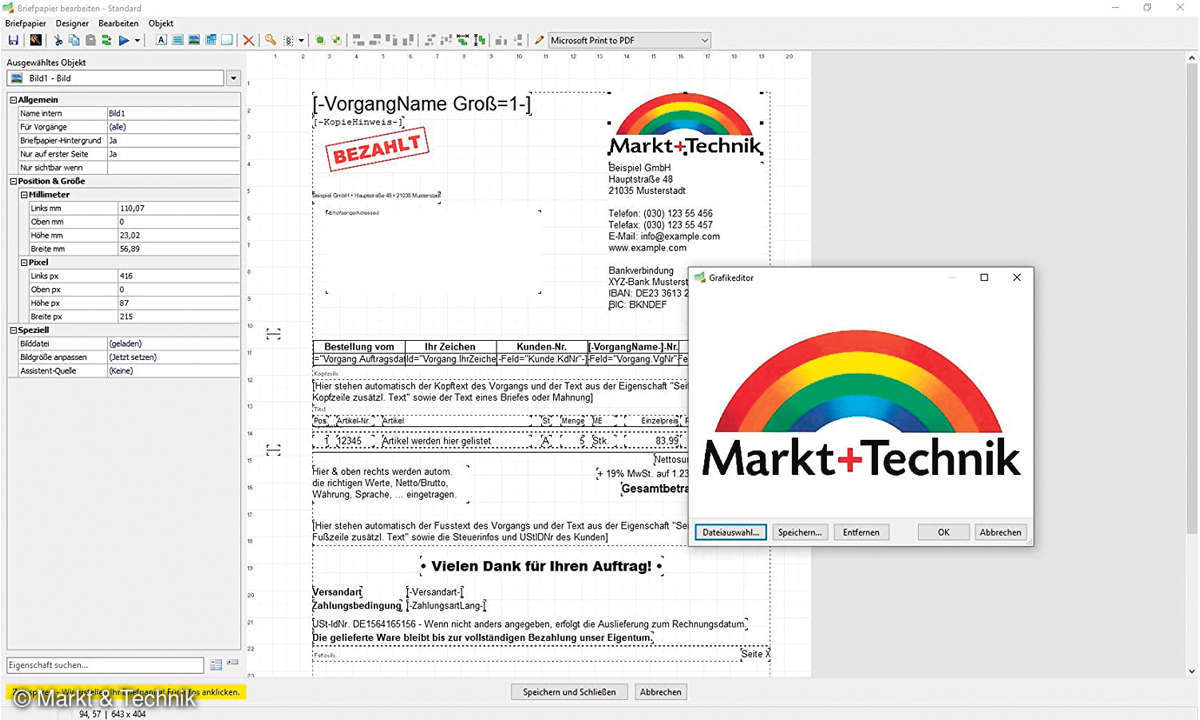Click the 'Nur auf erster Seite' value

coord(173,154)
